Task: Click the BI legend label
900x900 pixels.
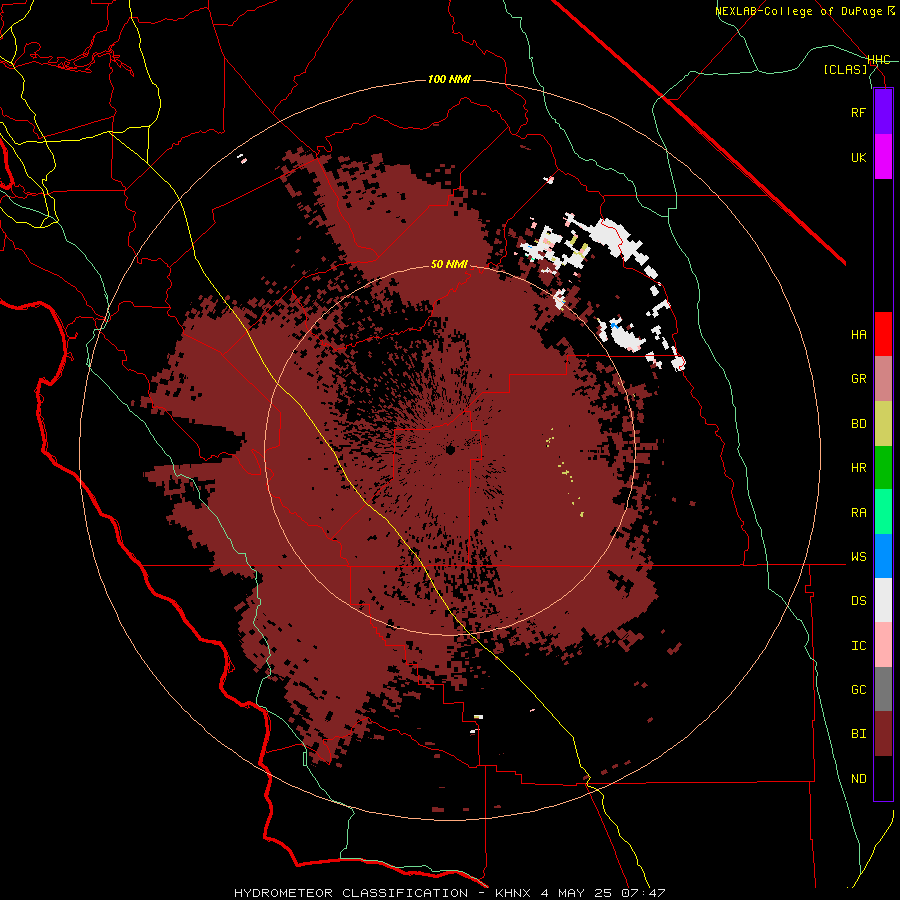Action: [x=858, y=734]
